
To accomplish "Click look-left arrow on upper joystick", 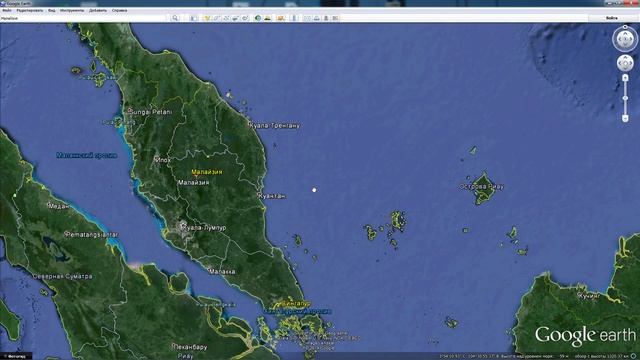I will tap(619, 40).
